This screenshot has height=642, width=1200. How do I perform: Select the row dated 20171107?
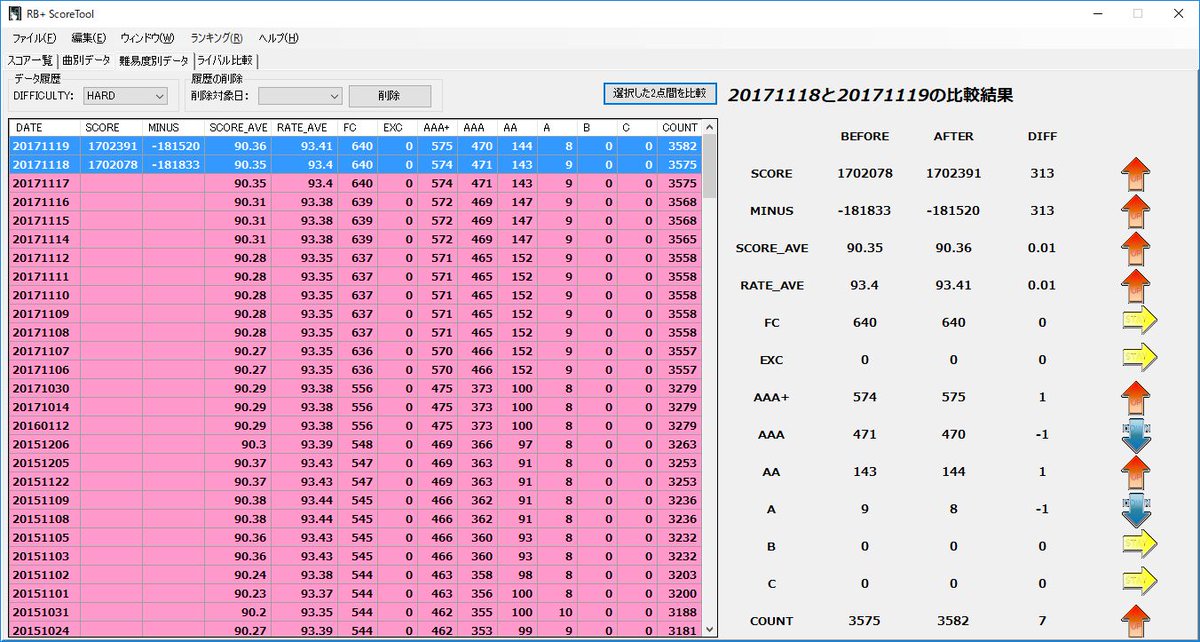point(355,351)
